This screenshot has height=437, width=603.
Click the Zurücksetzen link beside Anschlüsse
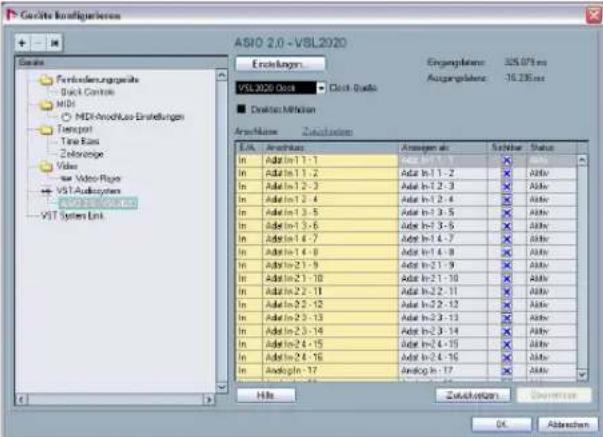pyautogui.click(x=327, y=132)
